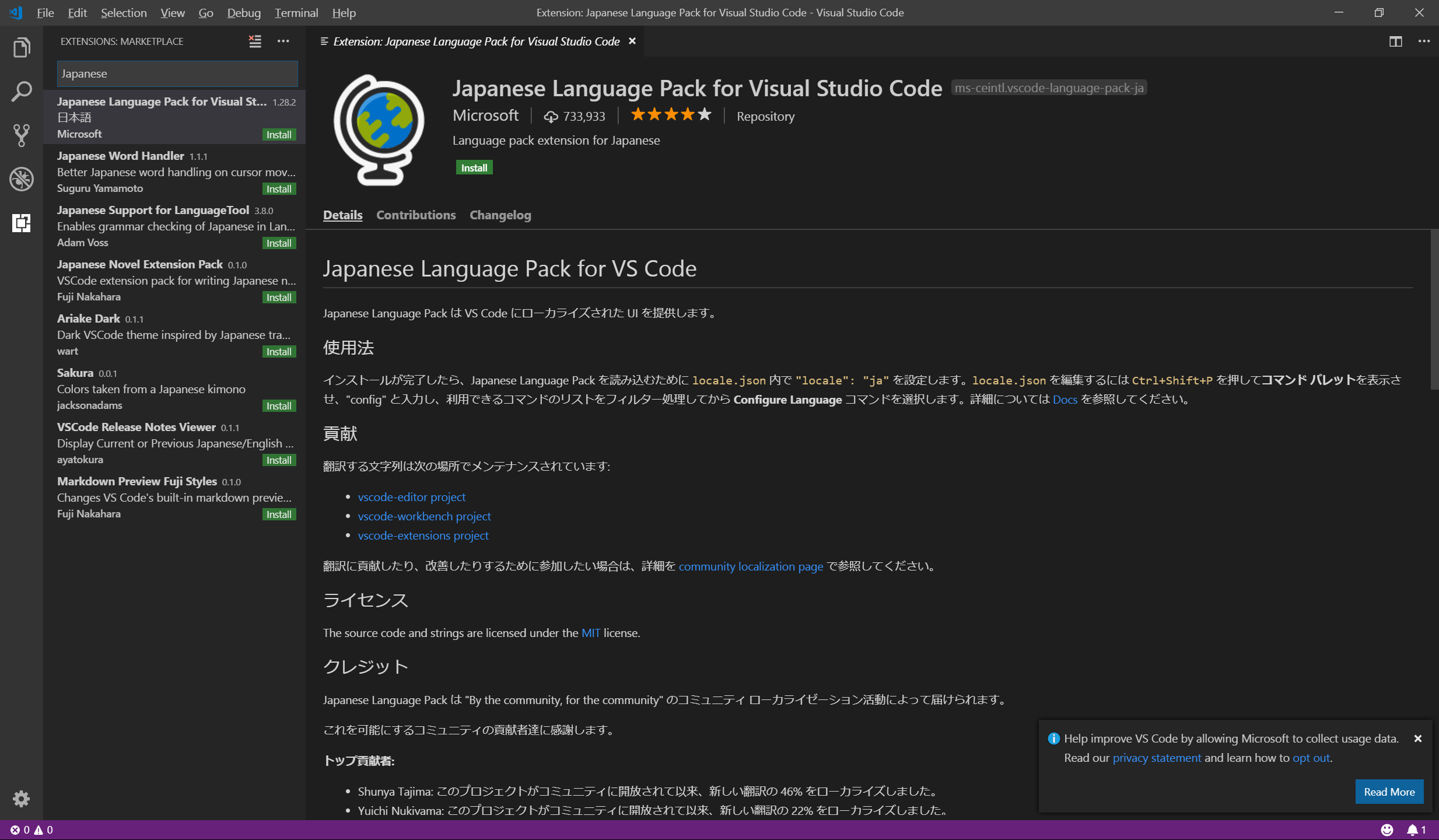The height and width of the screenshot is (840, 1439).
Task: Open Extensions panel More Actions menu
Action: coord(283,41)
